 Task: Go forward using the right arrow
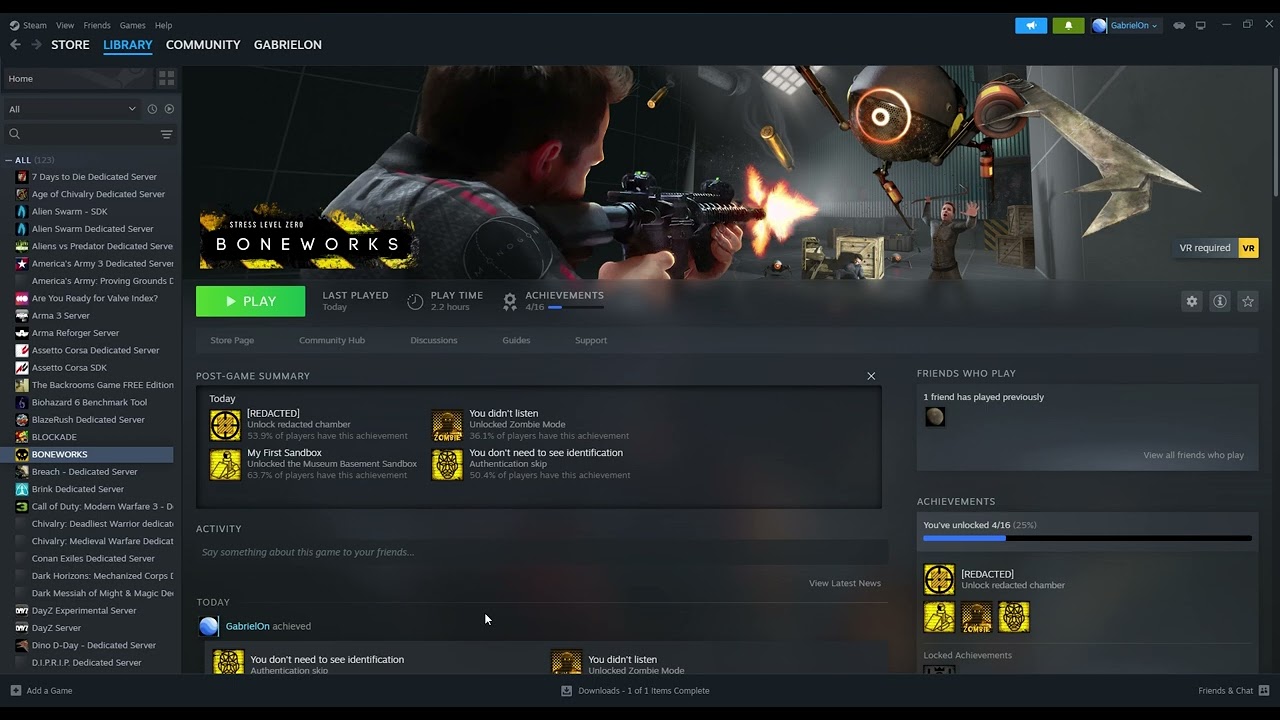coord(36,44)
